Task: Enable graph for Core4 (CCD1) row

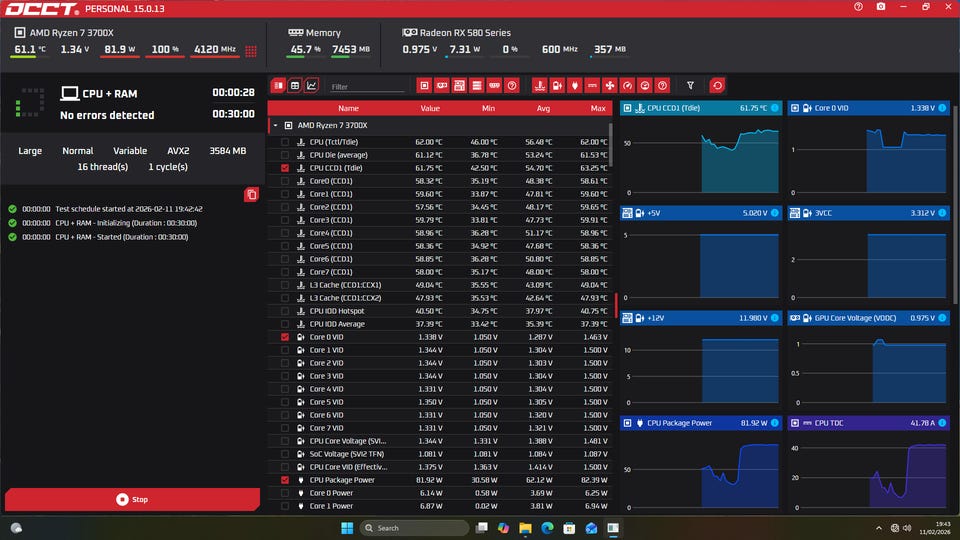Action: (285, 233)
